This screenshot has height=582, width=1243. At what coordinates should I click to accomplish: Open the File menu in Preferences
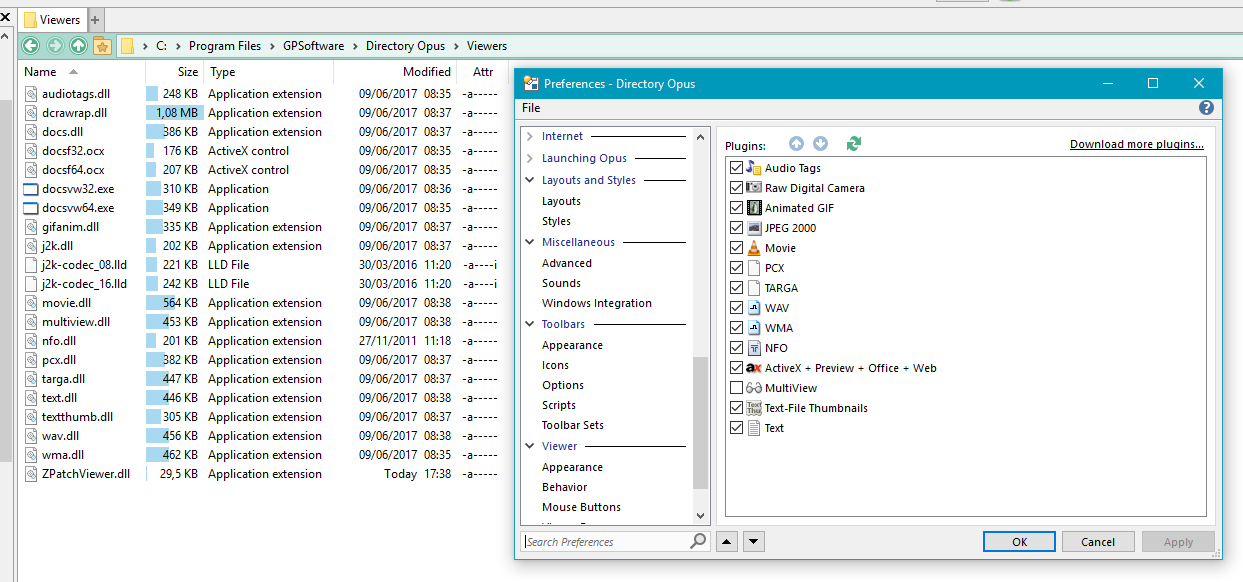pyautogui.click(x=531, y=108)
